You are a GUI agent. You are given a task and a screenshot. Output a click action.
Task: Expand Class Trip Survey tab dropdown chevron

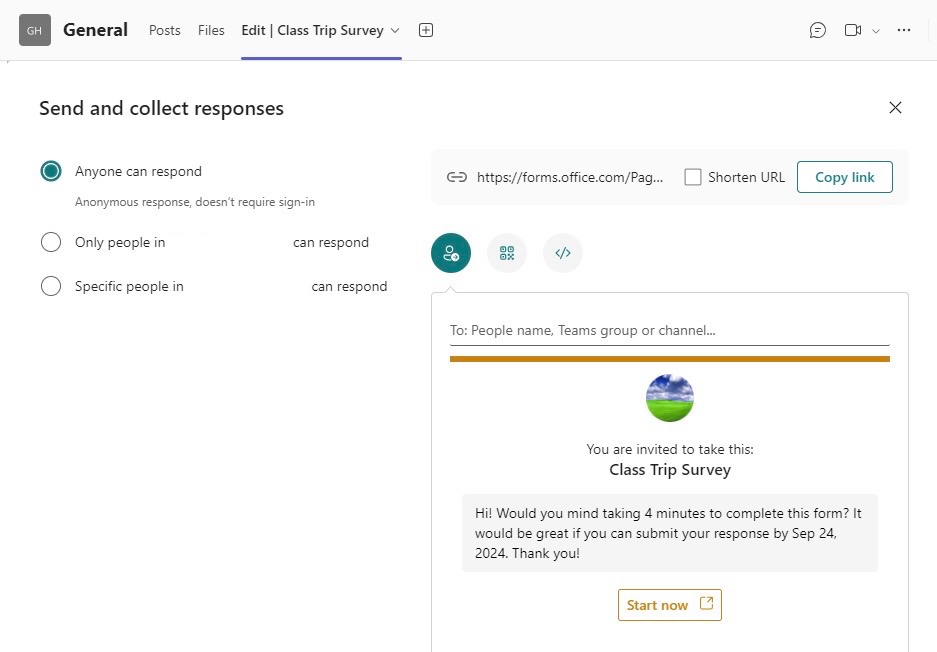click(x=395, y=30)
